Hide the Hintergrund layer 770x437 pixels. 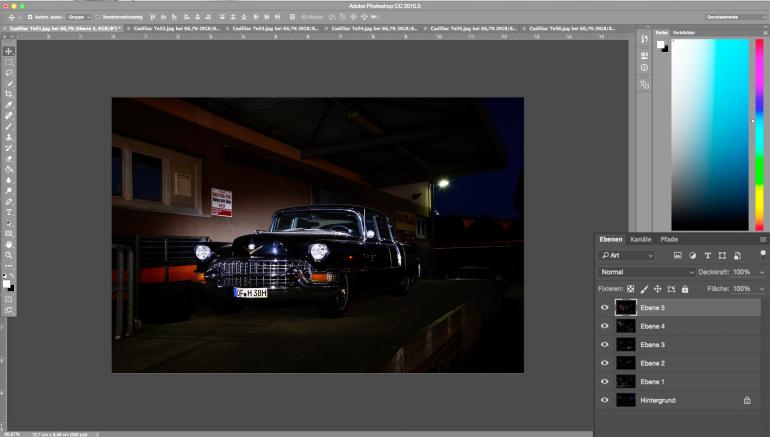[605, 400]
